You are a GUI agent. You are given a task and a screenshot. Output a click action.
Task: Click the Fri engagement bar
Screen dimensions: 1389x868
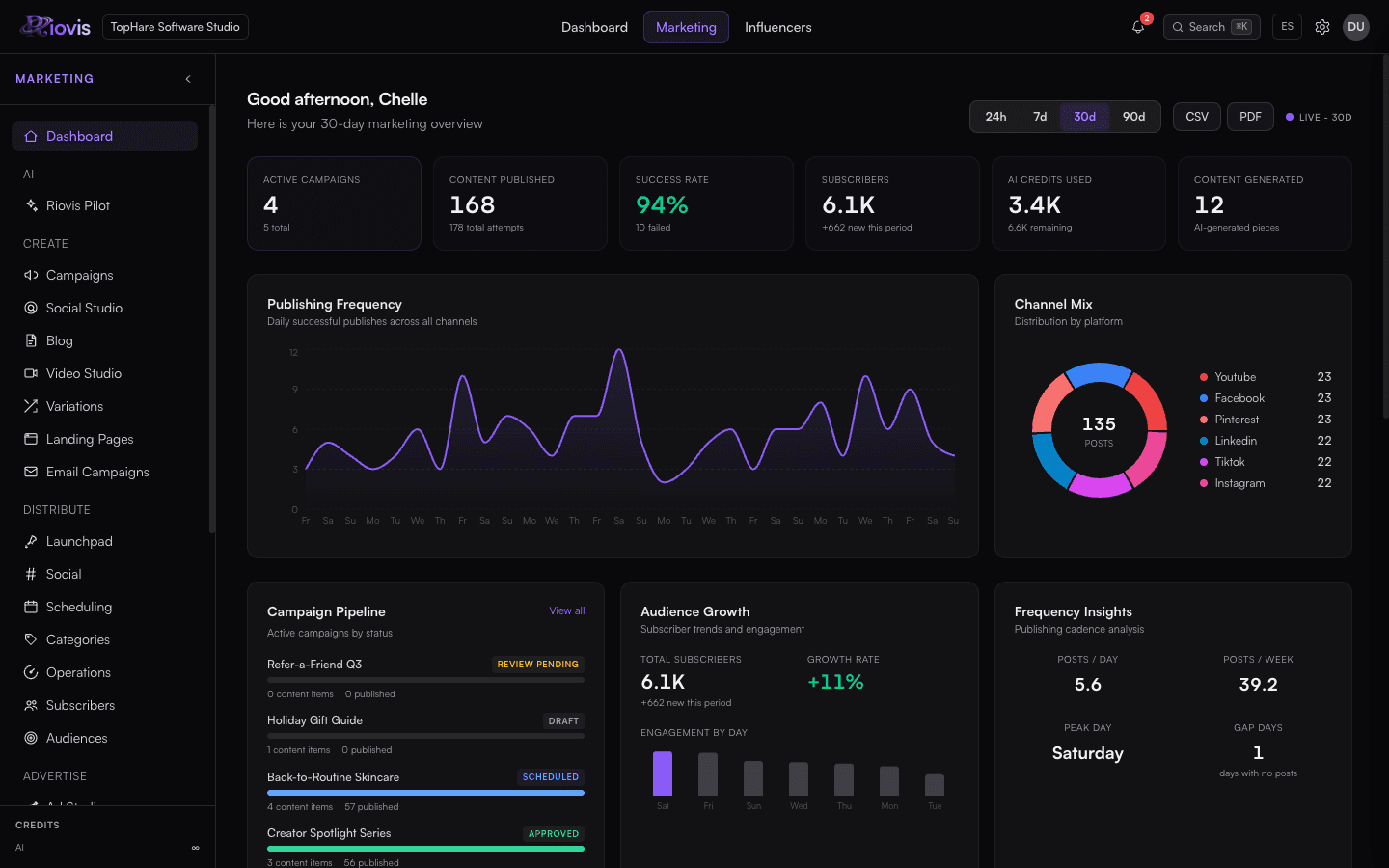(x=708, y=774)
